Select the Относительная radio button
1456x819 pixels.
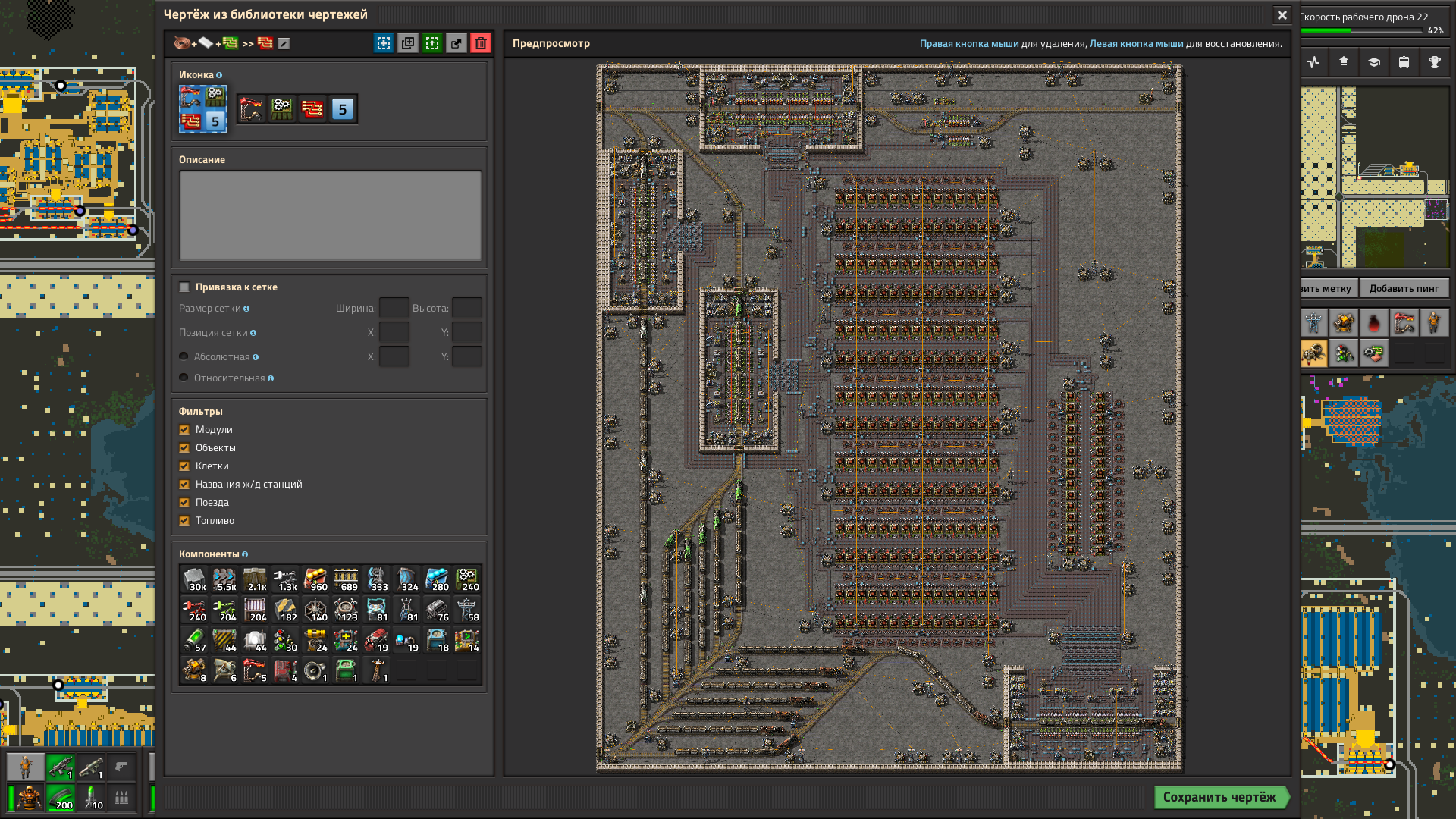pyautogui.click(x=184, y=378)
